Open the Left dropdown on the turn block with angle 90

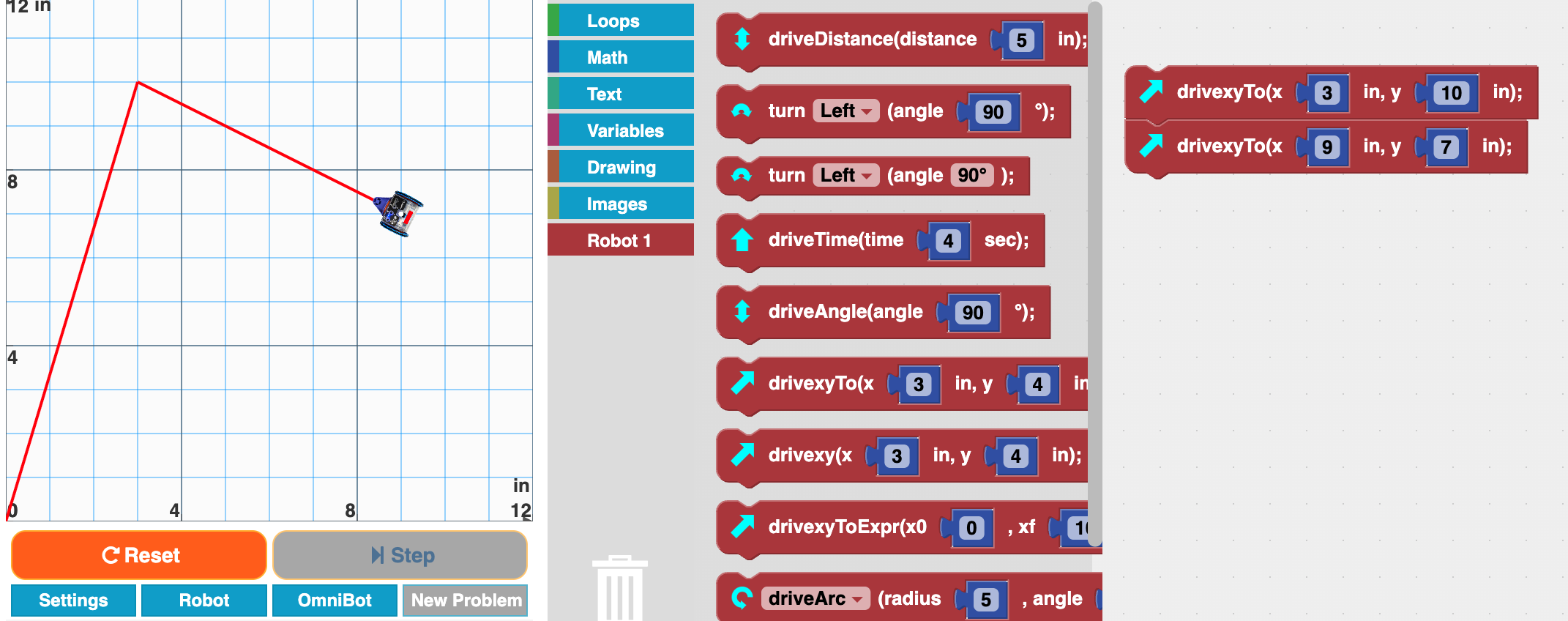[x=845, y=111]
